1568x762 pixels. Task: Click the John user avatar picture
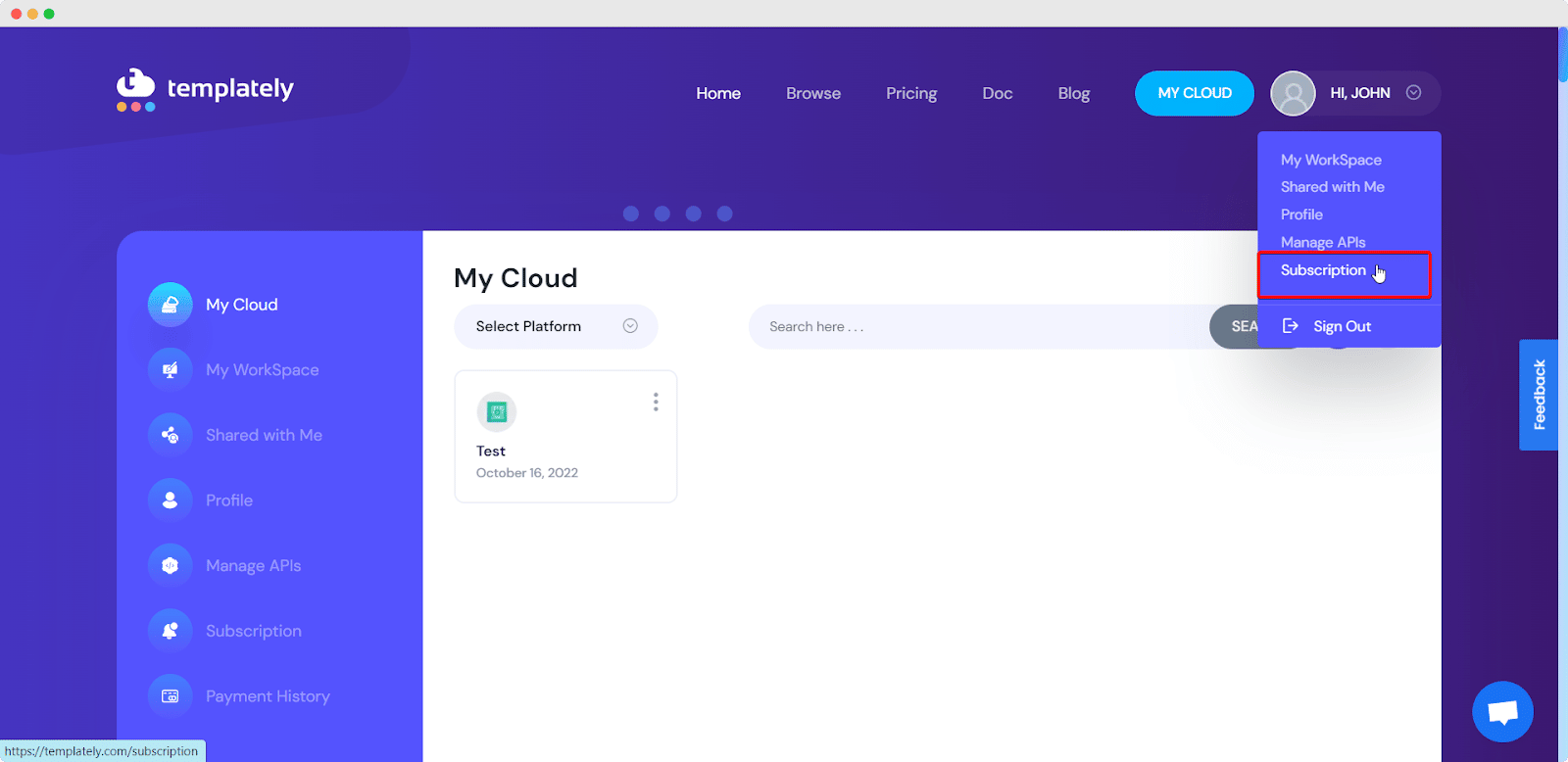point(1293,93)
